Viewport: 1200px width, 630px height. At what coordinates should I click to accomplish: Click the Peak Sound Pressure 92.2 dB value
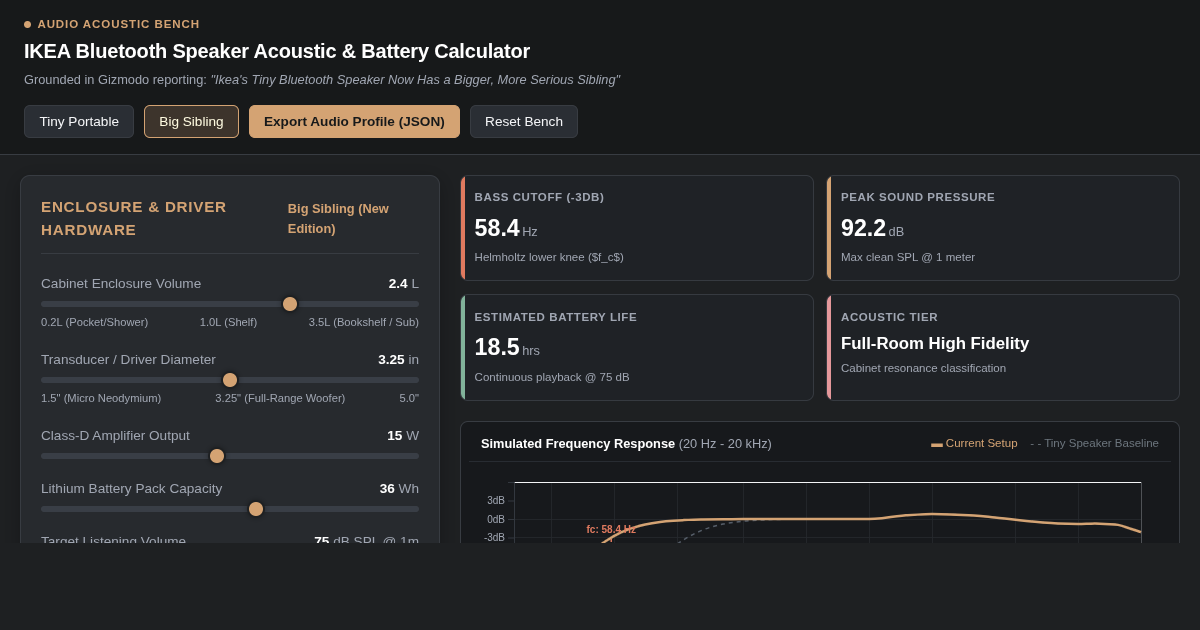click(x=872, y=228)
